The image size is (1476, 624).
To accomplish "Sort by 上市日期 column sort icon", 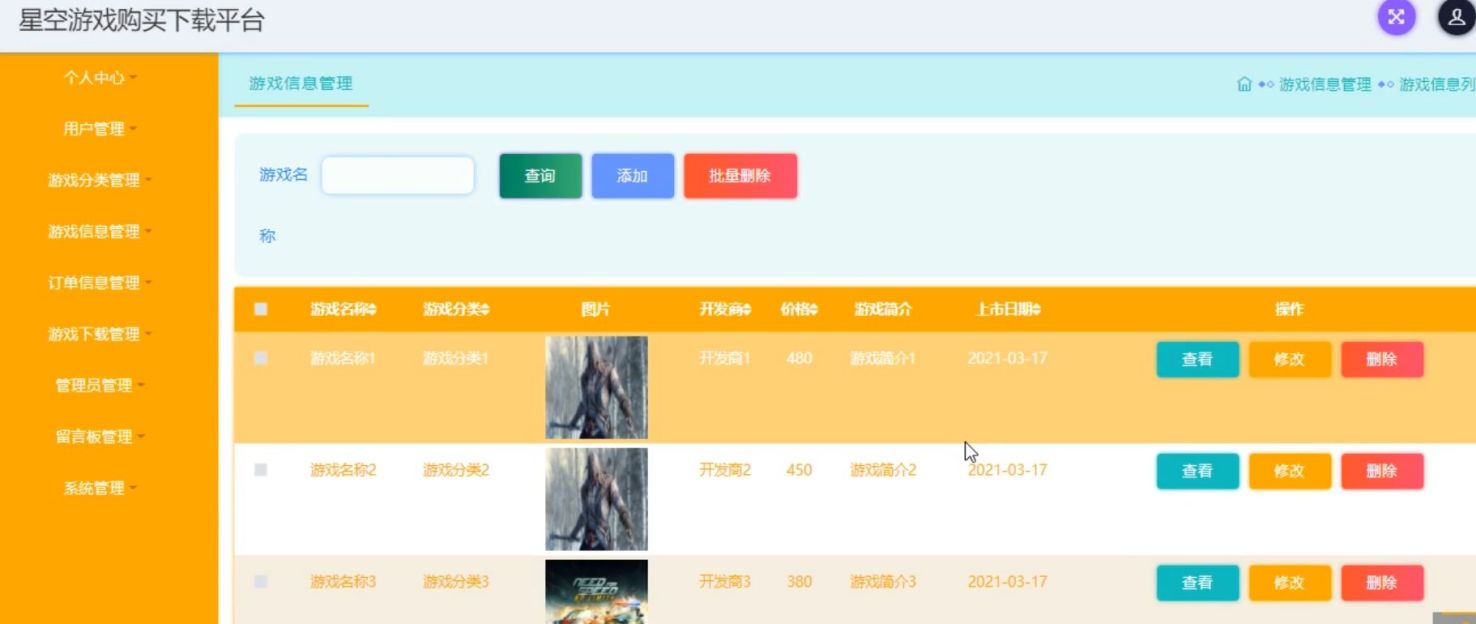I will pos(1036,310).
